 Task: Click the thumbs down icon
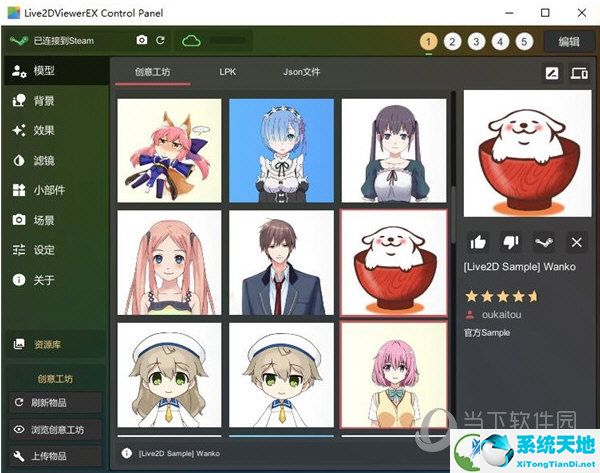click(511, 242)
